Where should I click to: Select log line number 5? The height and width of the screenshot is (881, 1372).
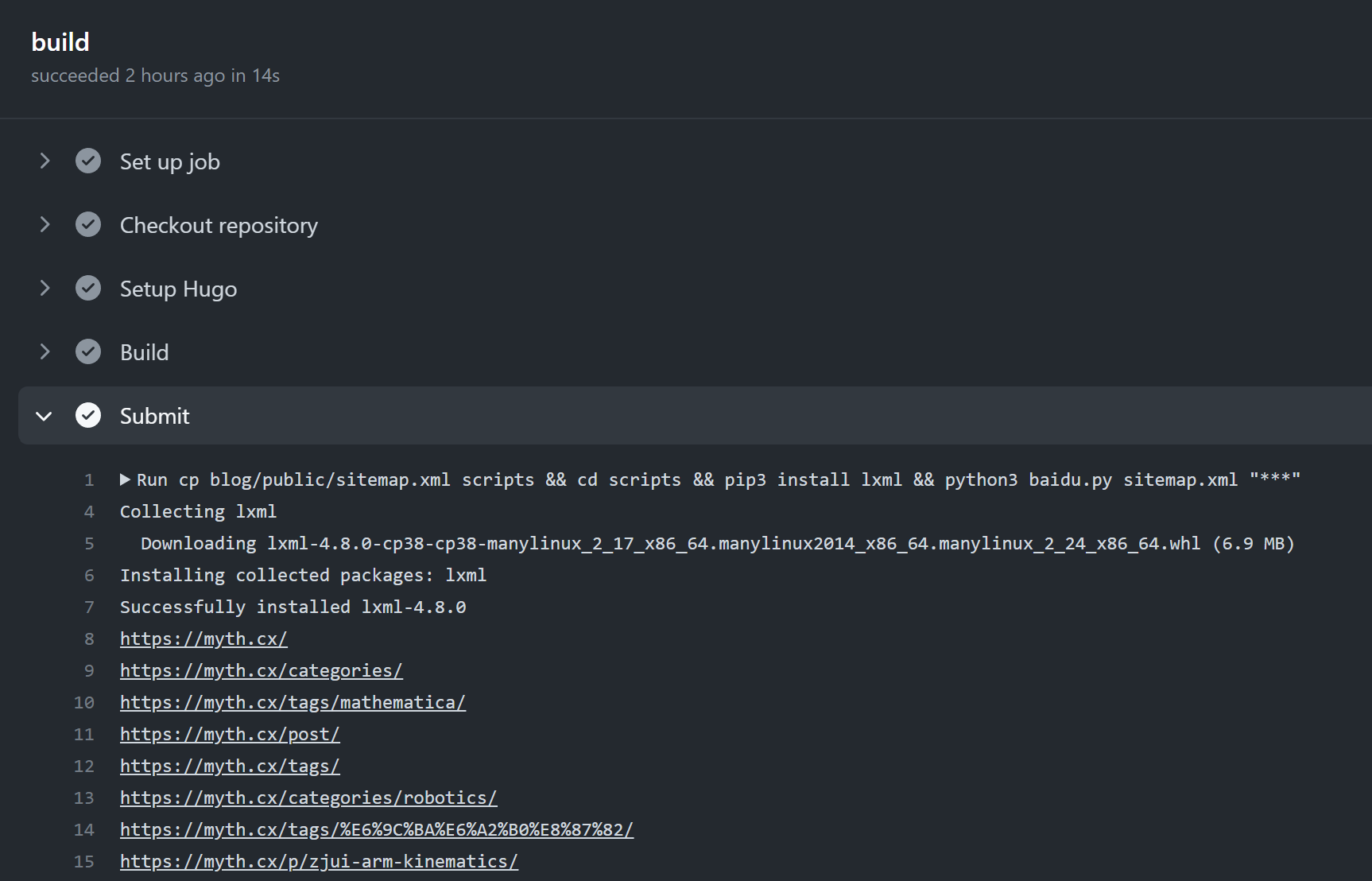89,544
